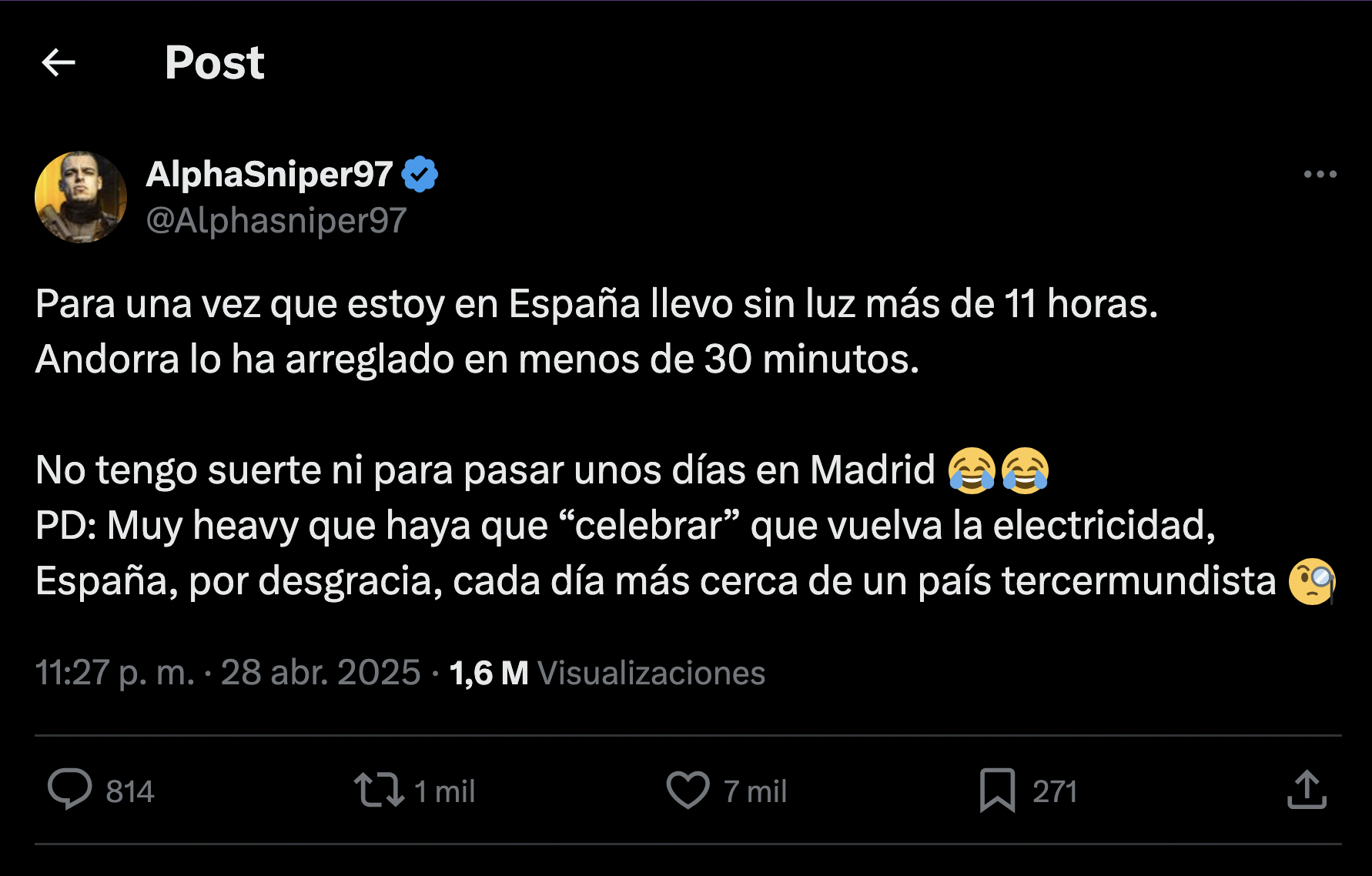Open the three-dot more options menu
Screen dimensions: 1372x876
1320,175
